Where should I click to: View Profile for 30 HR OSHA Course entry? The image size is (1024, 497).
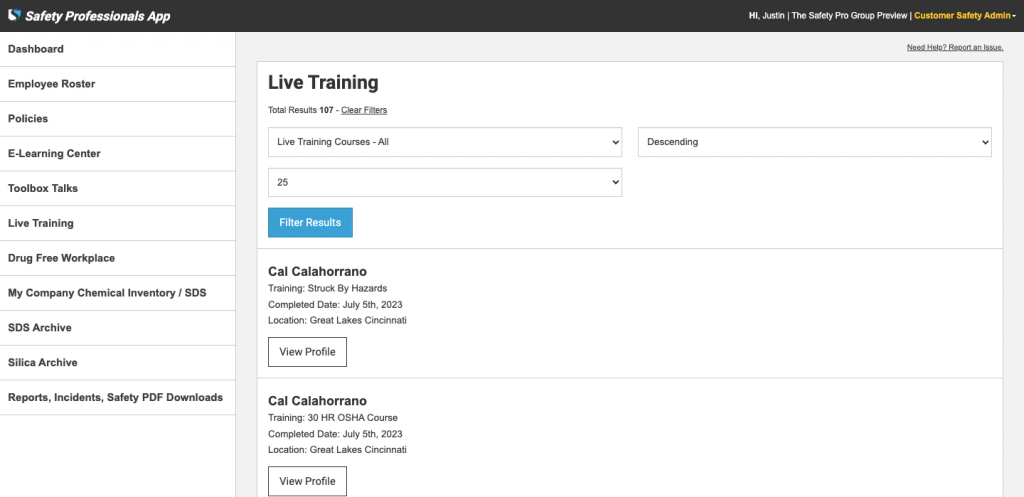[x=307, y=481]
